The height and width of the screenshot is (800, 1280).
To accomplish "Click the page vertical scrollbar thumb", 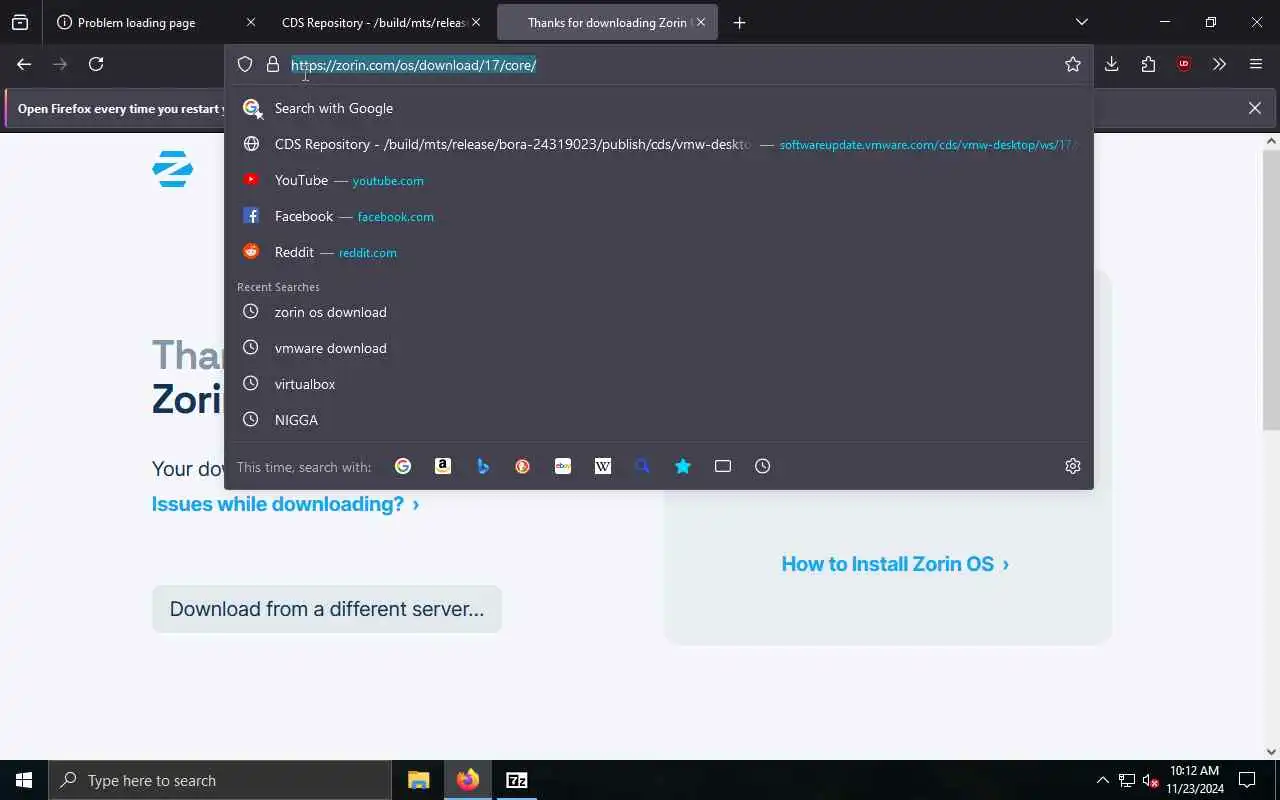I will coord(1271,290).
